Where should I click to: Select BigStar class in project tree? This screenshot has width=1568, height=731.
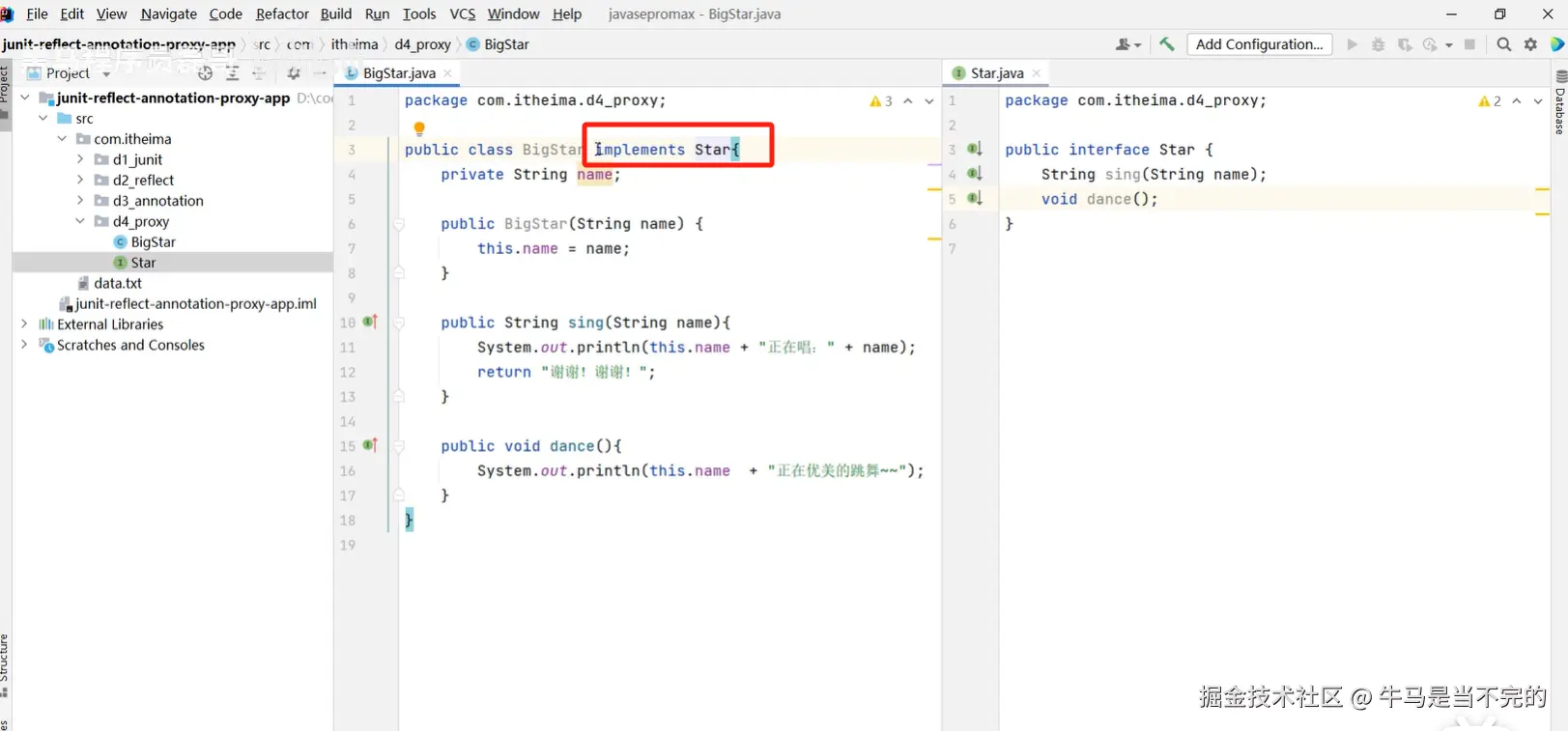pos(145,241)
